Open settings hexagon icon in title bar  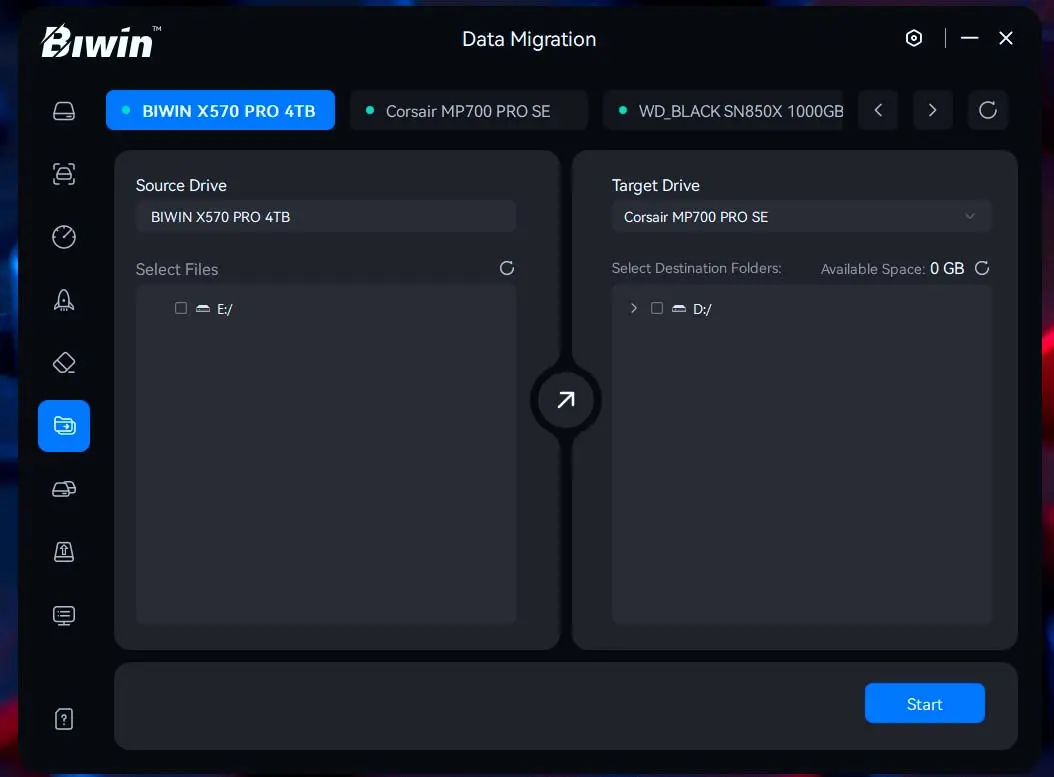tap(913, 38)
